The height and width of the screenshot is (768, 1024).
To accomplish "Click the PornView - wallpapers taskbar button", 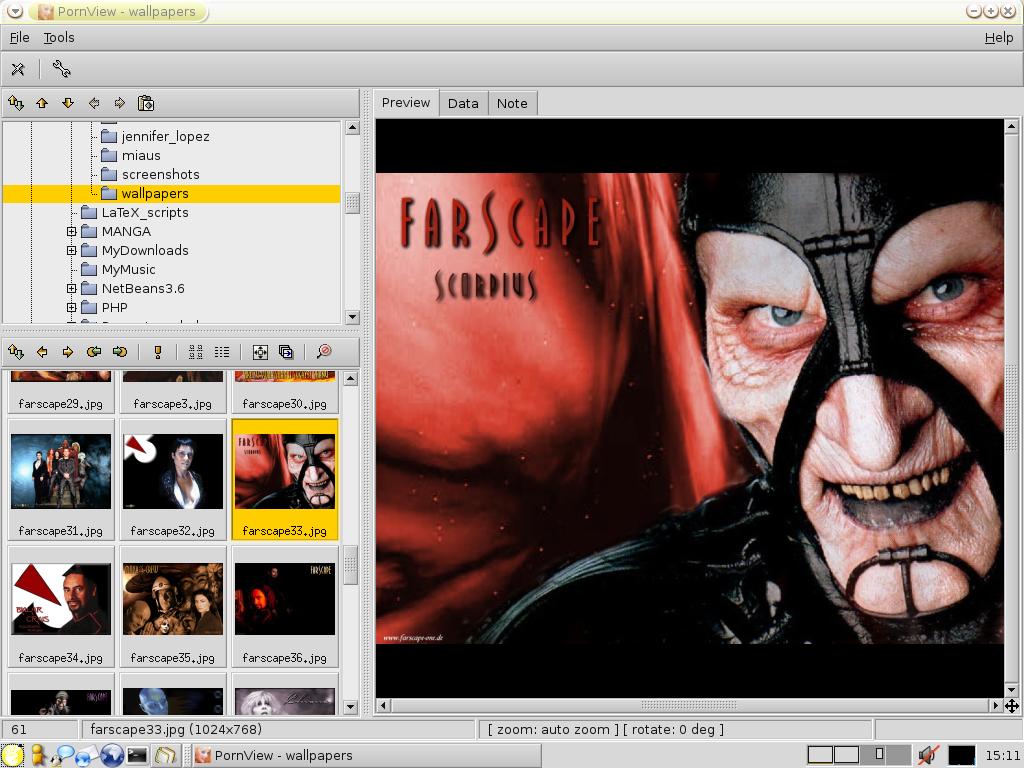I will pos(368,756).
